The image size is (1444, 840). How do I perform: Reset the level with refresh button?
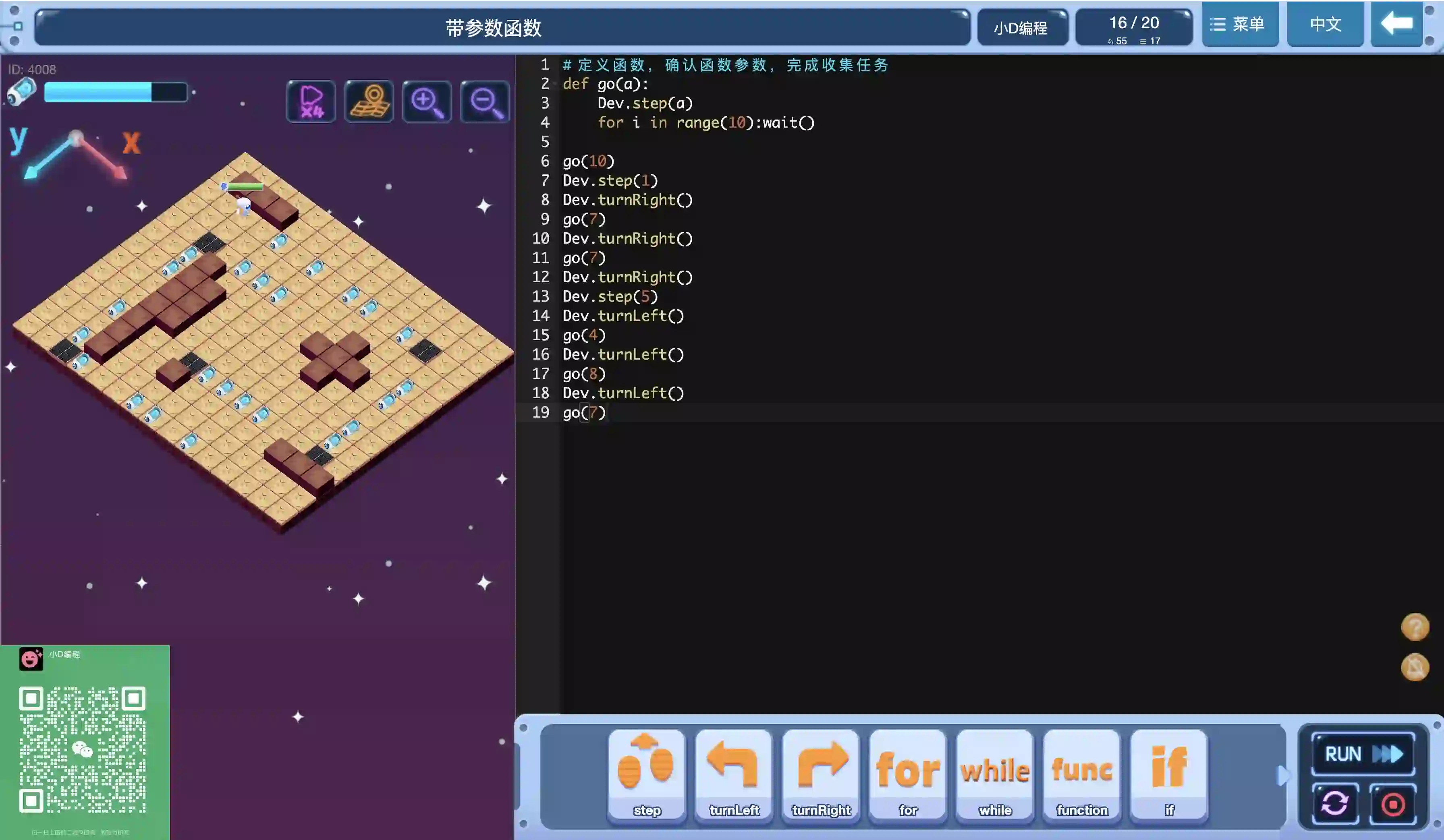(1335, 803)
